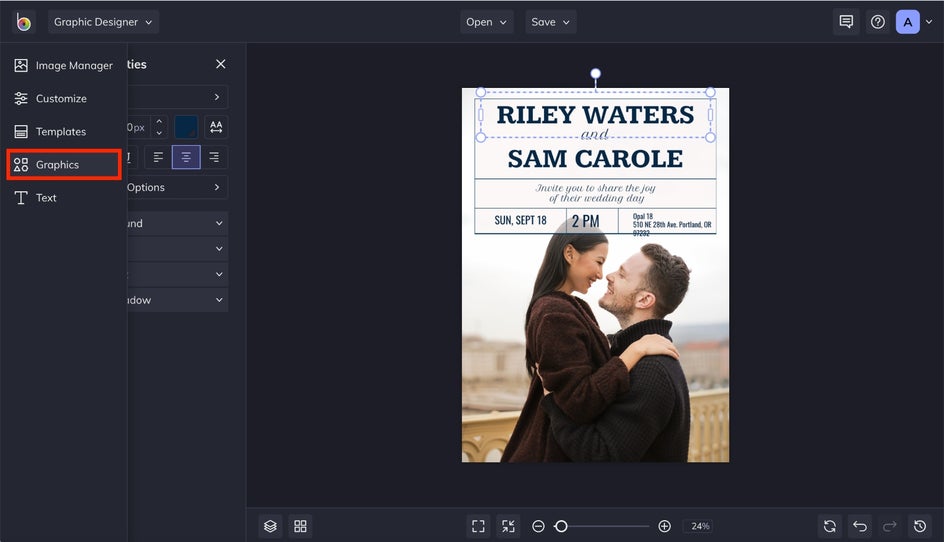Close the text properties panel
Screen dimensions: 944x542
click(x=221, y=64)
